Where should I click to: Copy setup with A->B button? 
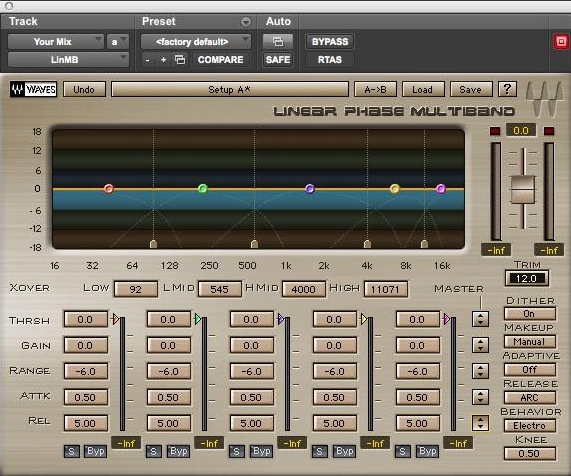point(375,89)
